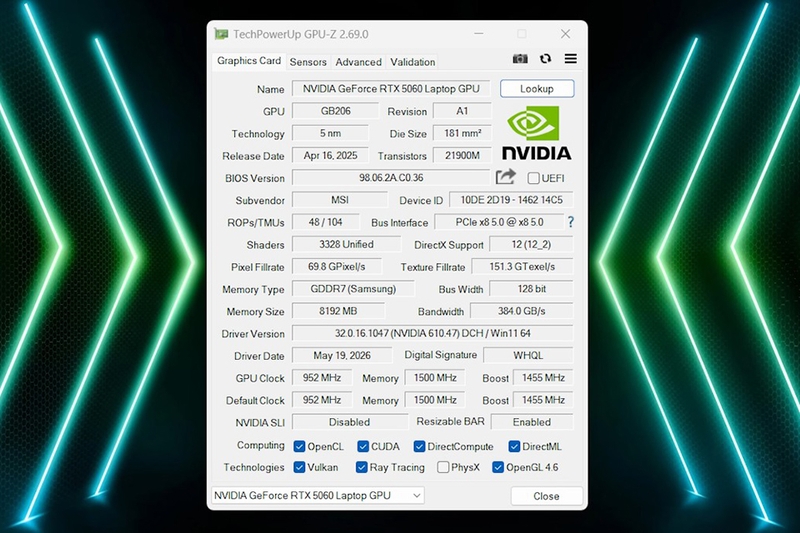Click the DirectX Support 12 (12_2) field
Viewport: 800px width, 533px height.
click(x=531, y=244)
